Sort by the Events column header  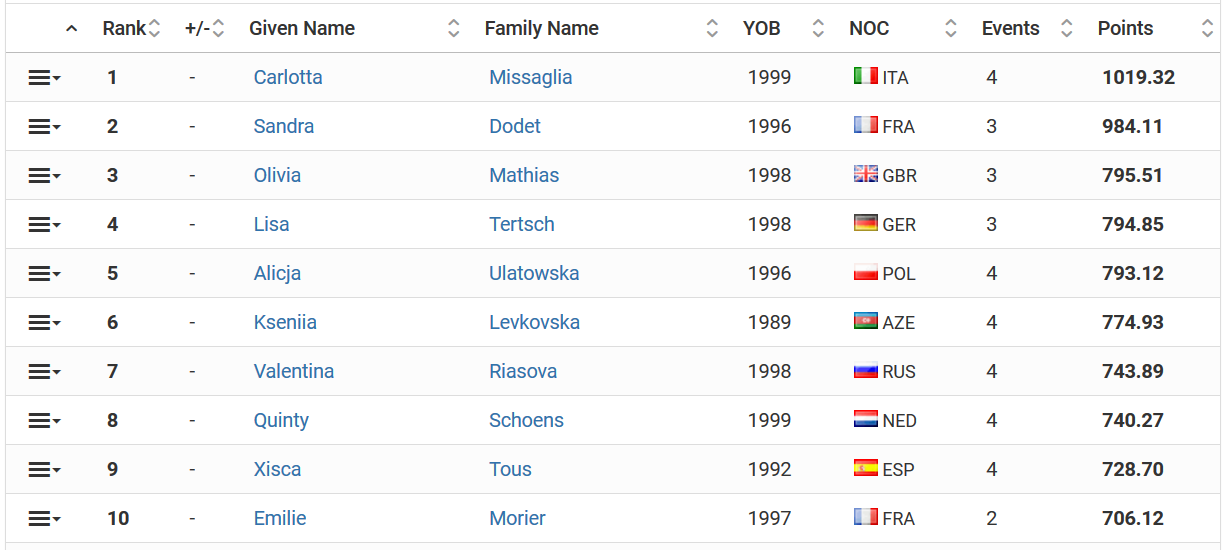[x=1011, y=29]
